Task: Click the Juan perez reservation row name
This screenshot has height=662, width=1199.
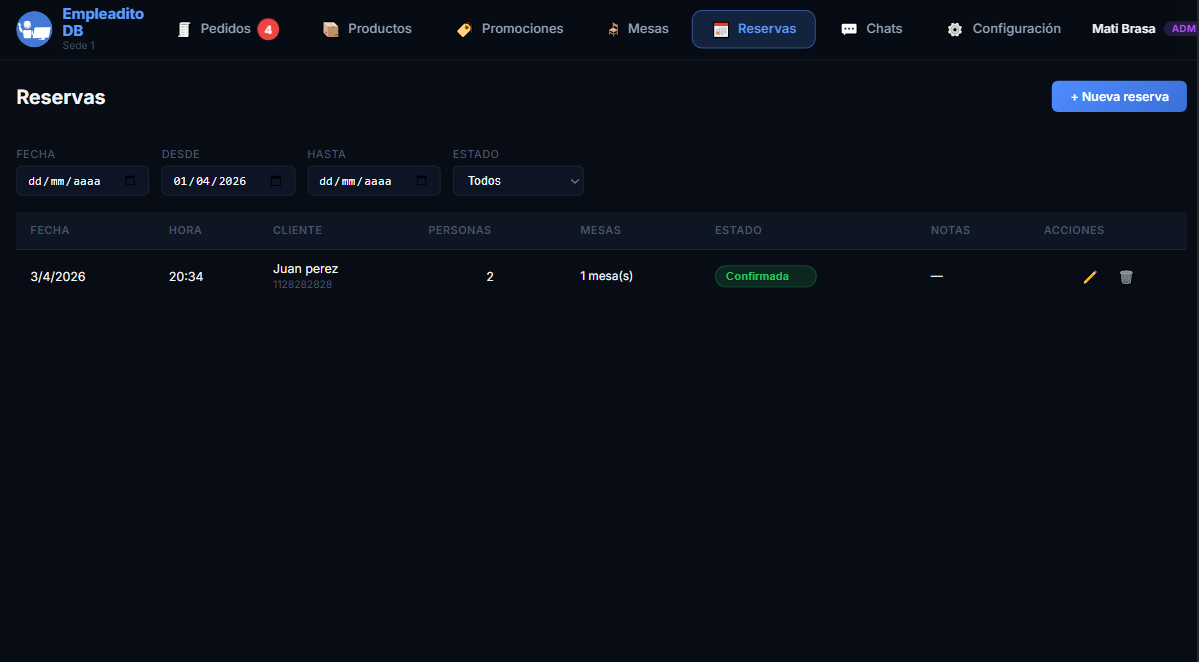Action: coord(305,269)
